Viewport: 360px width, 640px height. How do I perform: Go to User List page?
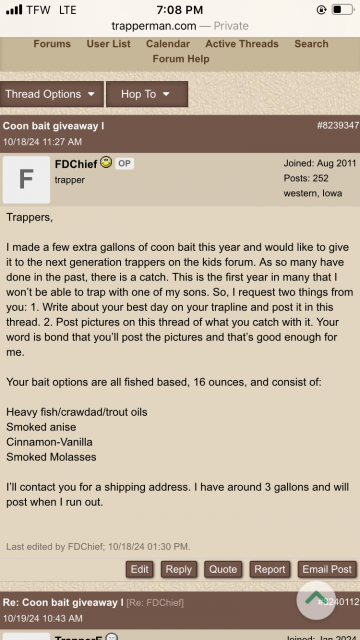pyautogui.click(x=108, y=44)
